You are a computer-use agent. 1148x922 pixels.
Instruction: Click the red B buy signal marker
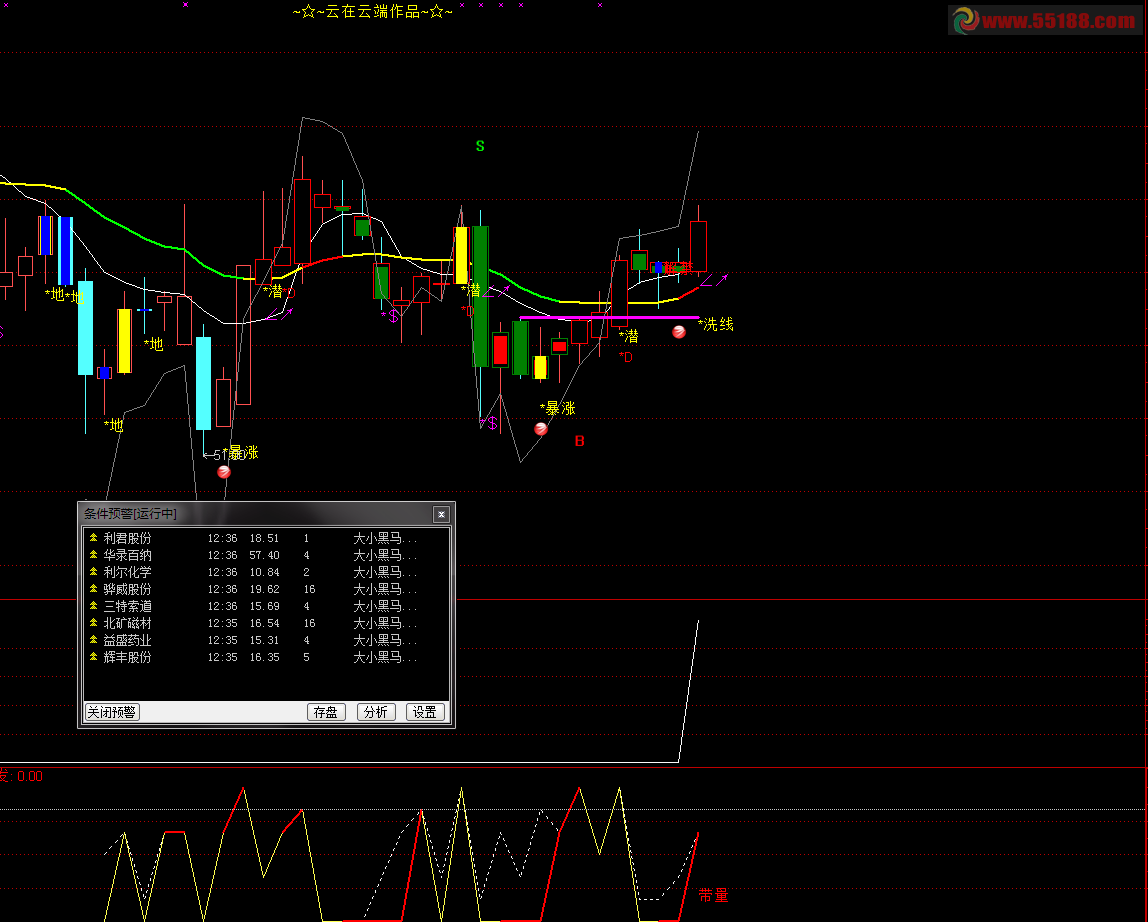[x=579, y=441]
